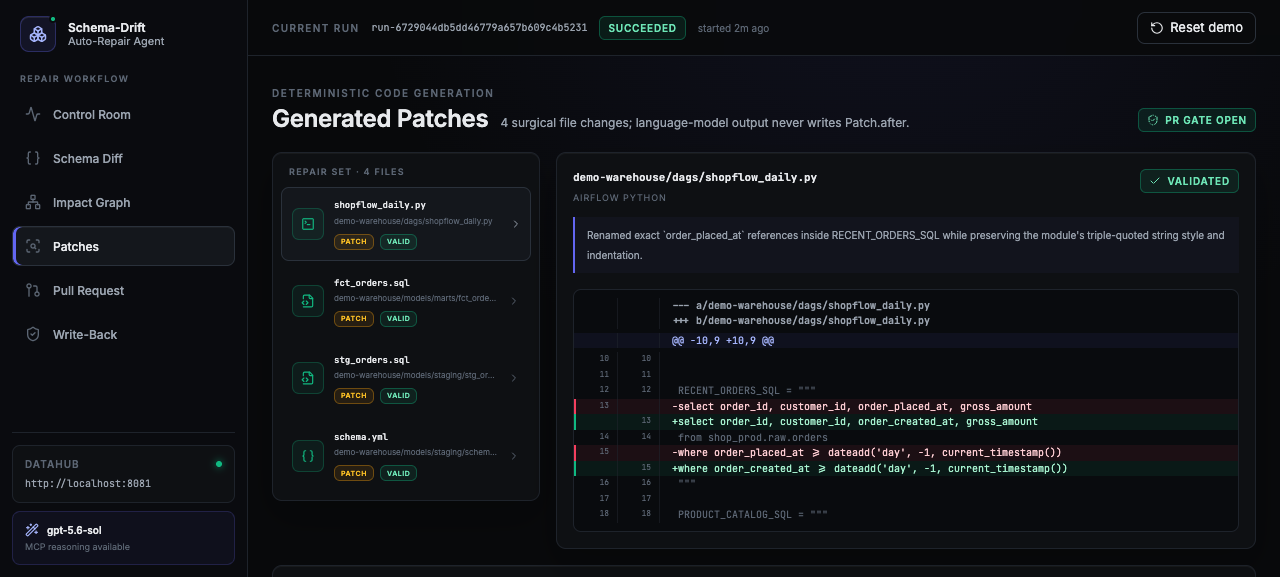The width and height of the screenshot is (1280, 577).
Task: Click VALID tag under schema.yml
Action: tap(398, 473)
